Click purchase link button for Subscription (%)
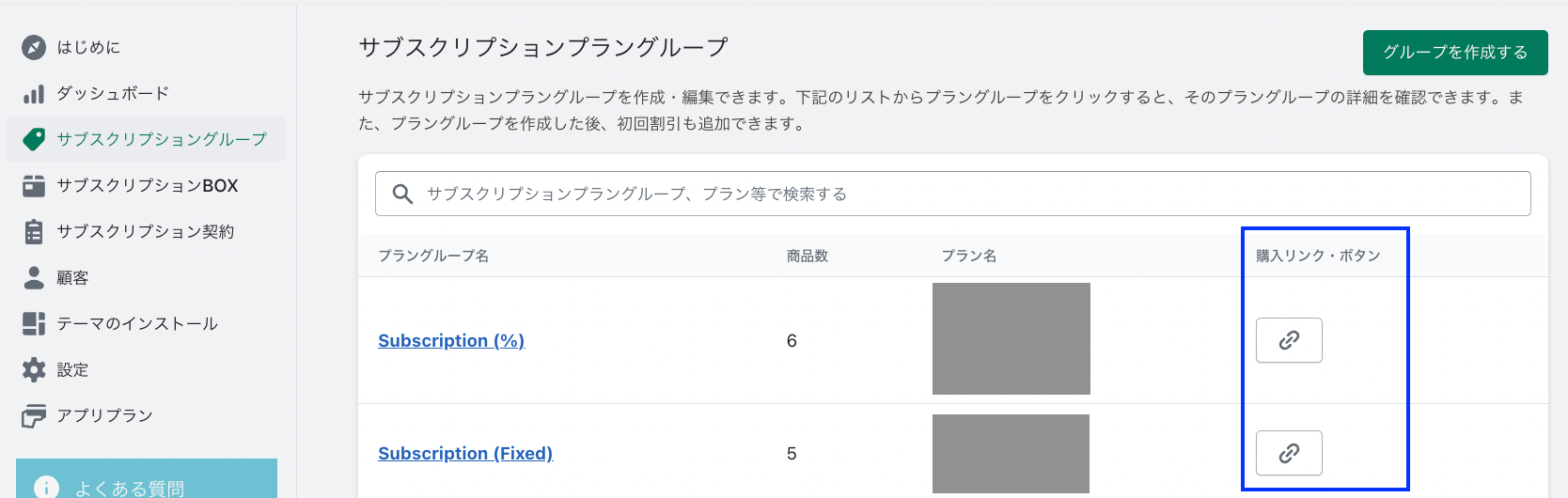 [x=1289, y=340]
